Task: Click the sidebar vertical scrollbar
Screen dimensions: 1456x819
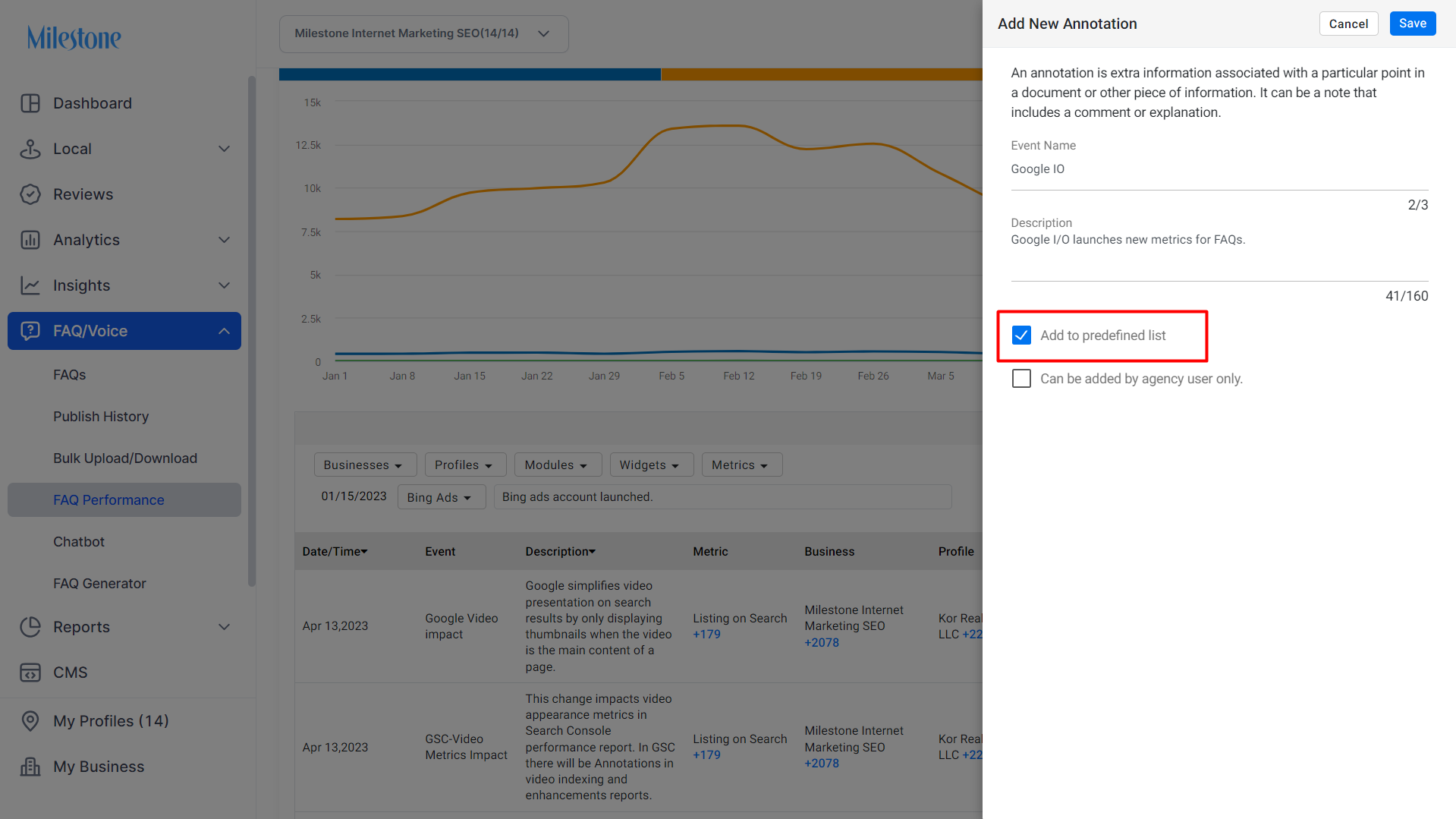Action: pos(252,332)
